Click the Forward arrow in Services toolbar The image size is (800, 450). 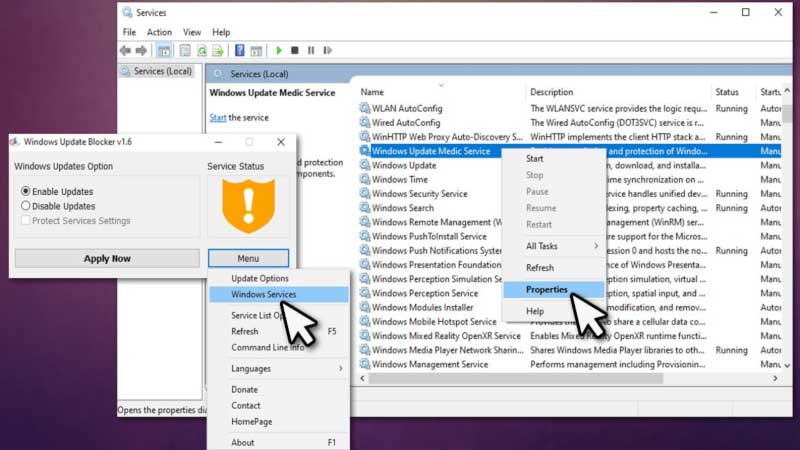tap(141, 51)
